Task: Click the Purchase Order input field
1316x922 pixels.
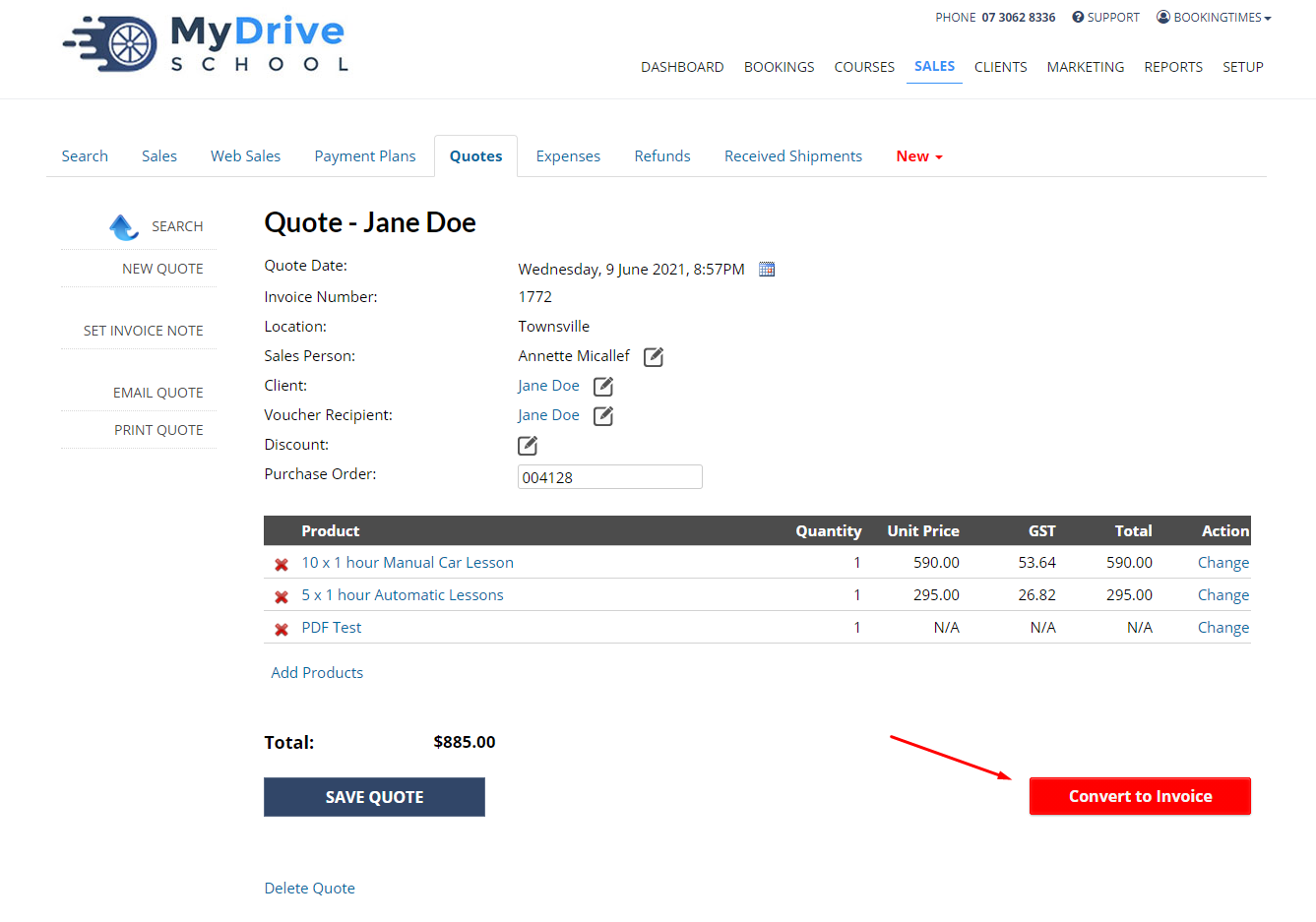Action: [x=610, y=477]
